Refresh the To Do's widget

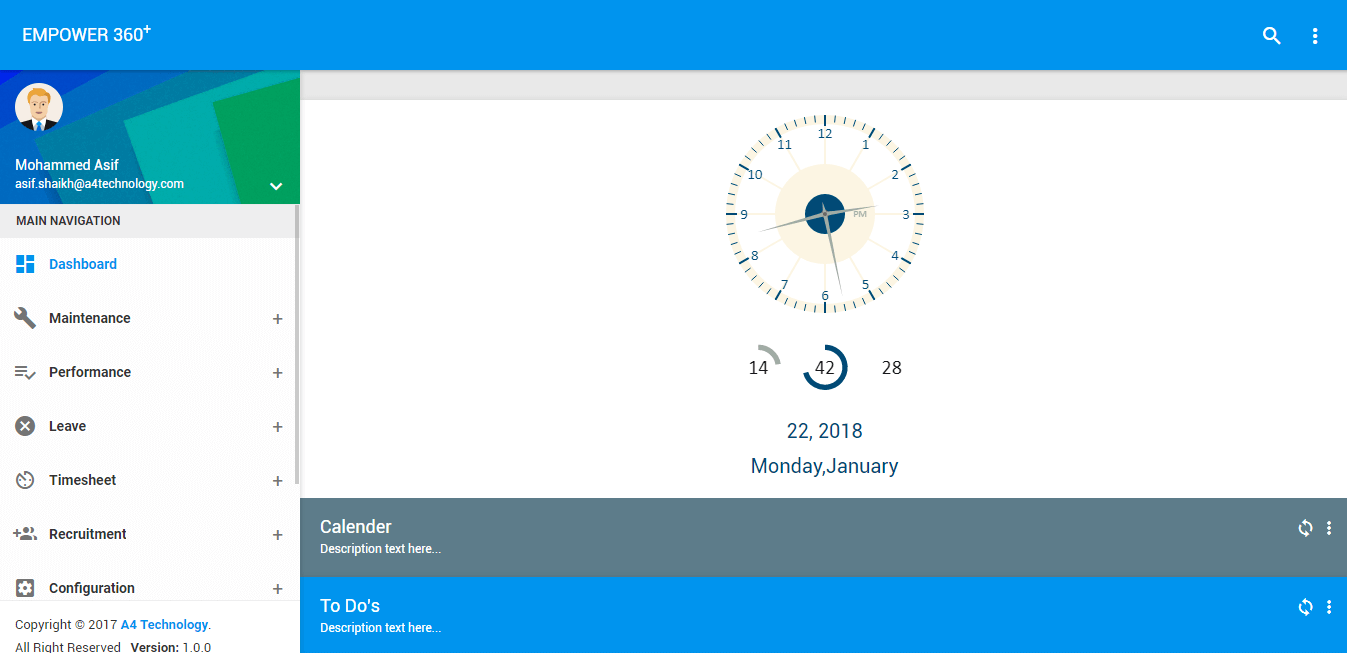1305,606
